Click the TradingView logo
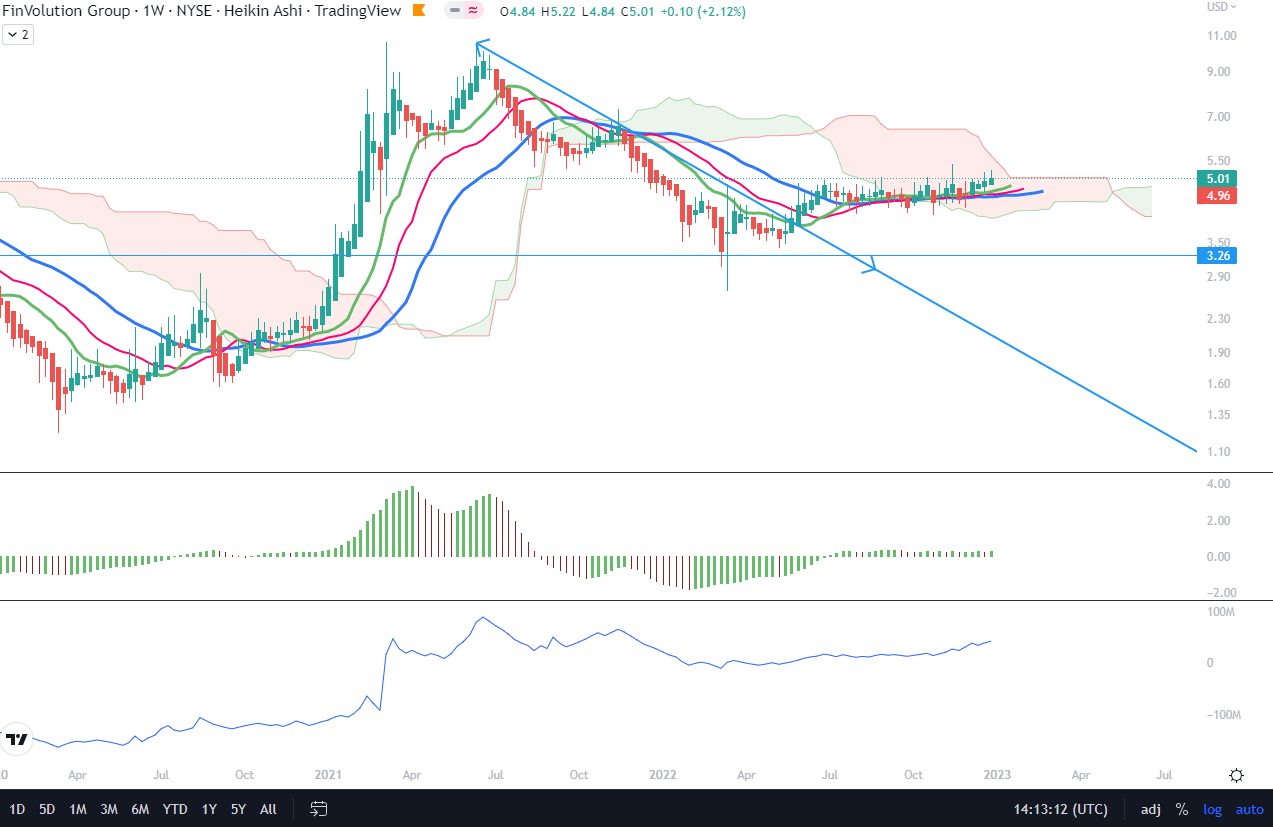Viewport: 1273px width, 827px height. point(17,739)
